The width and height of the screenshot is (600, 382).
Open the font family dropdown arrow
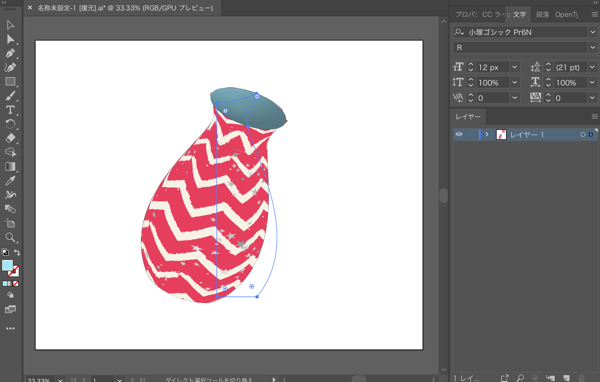592,32
